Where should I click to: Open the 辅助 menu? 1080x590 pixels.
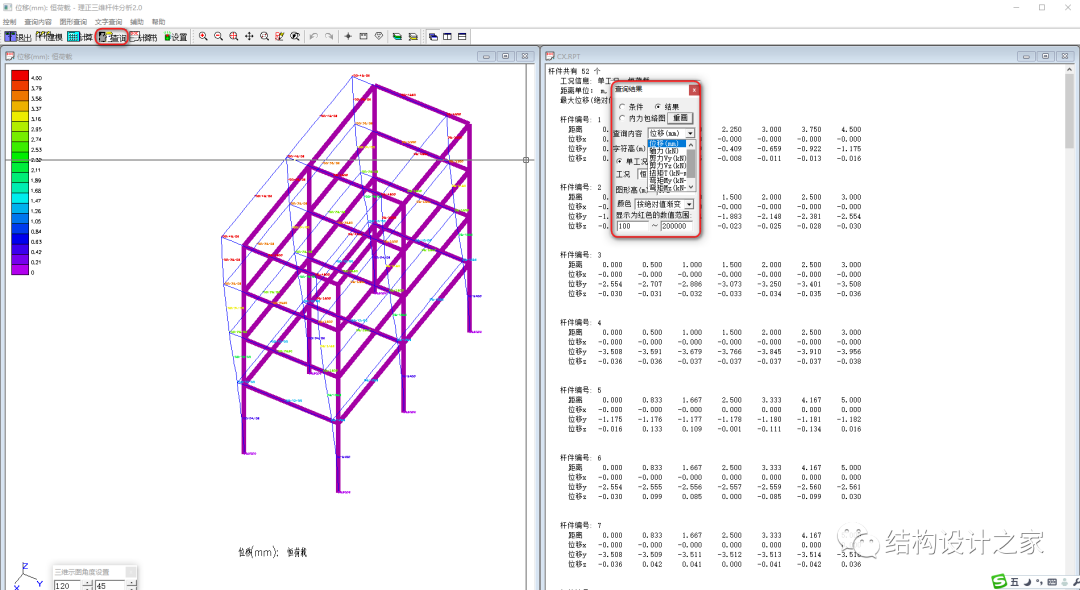136,22
